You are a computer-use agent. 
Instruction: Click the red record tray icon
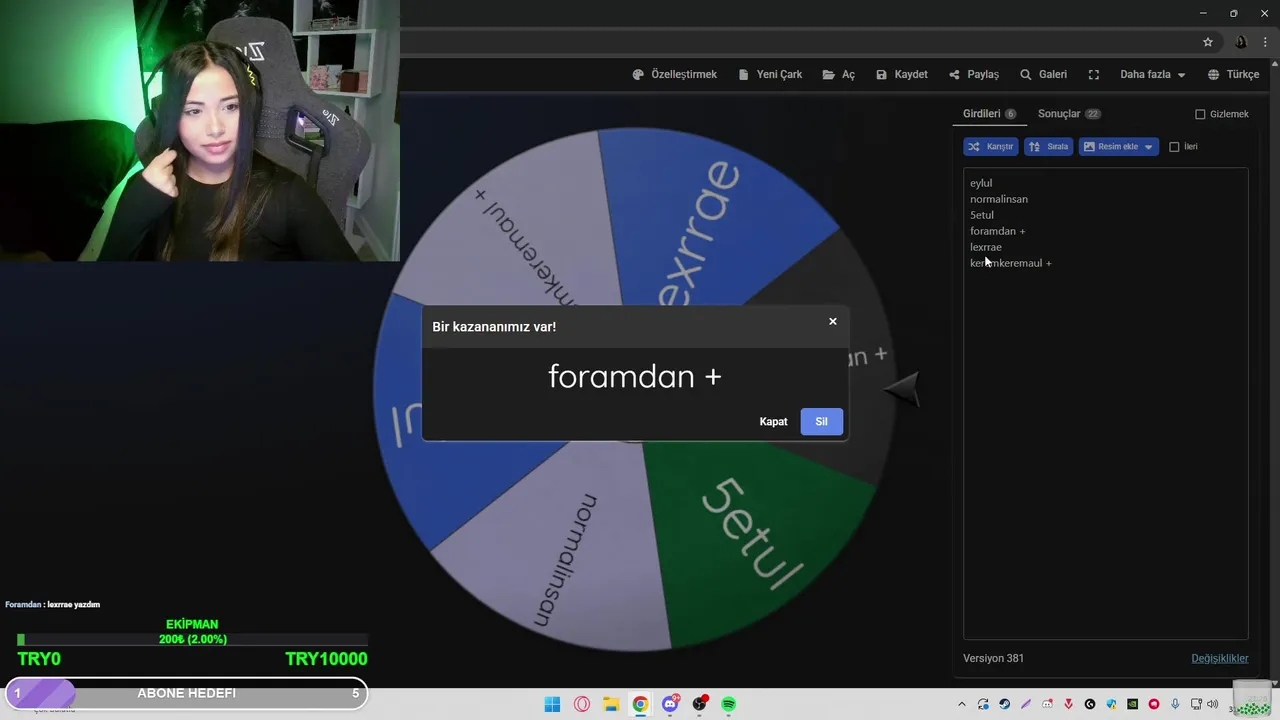(x=1154, y=704)
